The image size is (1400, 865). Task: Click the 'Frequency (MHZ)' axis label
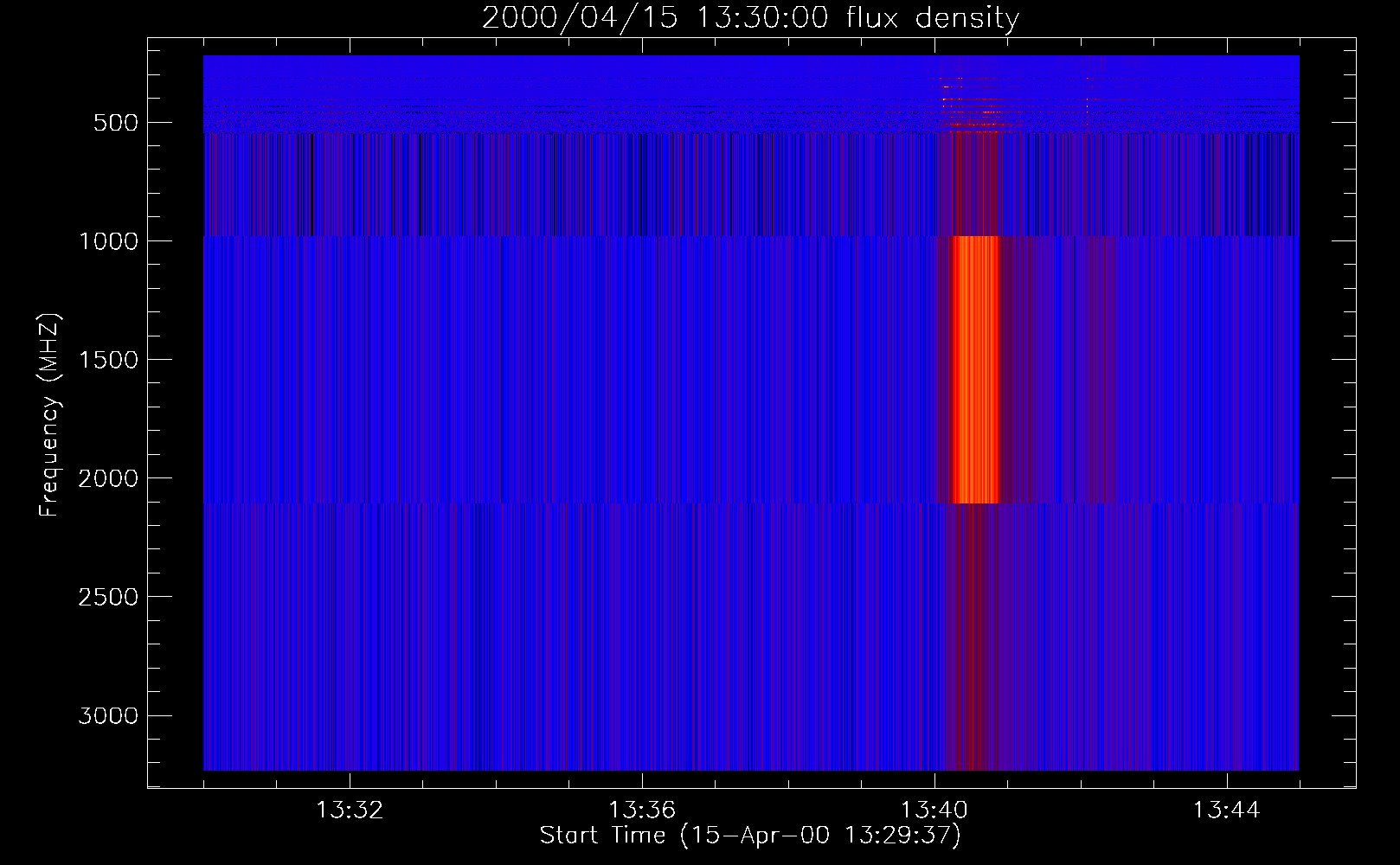pyautogui.click(x=49, y=415)
